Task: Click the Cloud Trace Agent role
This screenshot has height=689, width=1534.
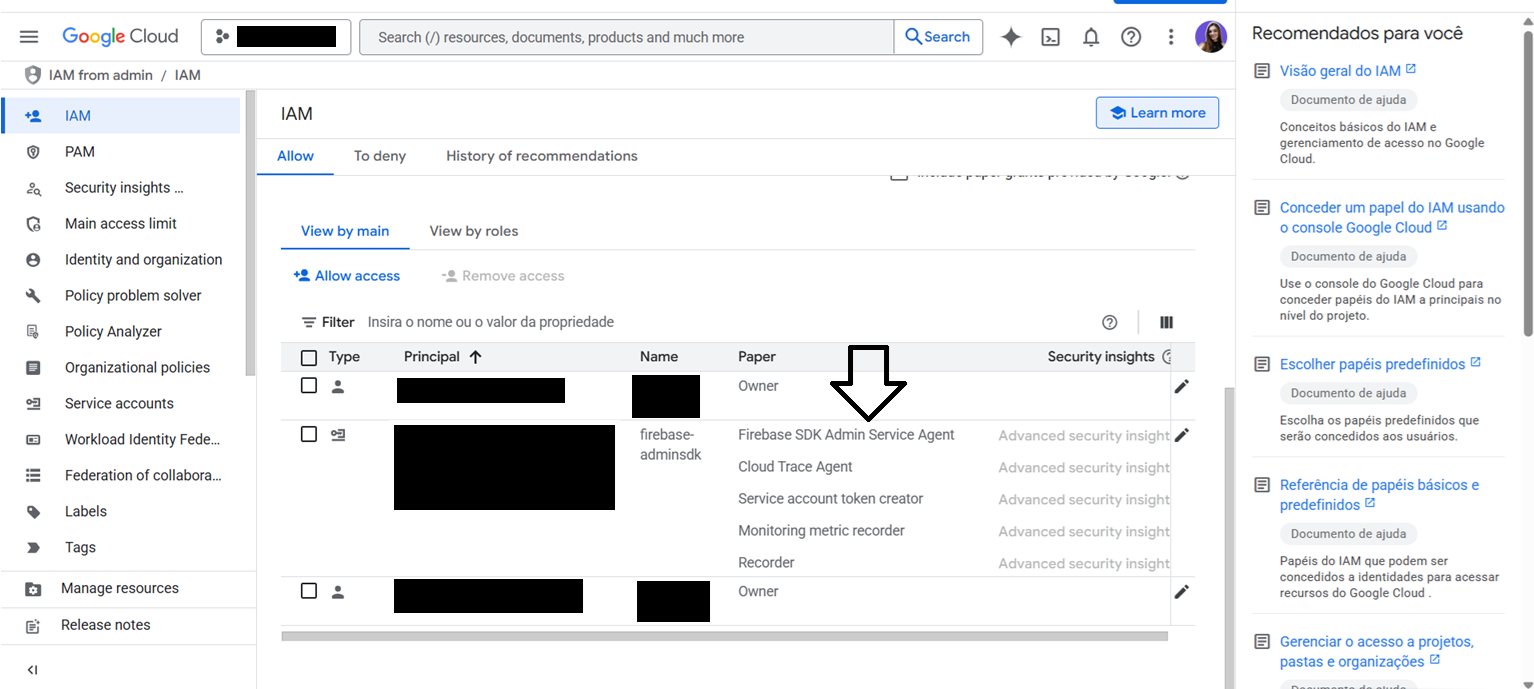Action: click(x=795, y=467)
